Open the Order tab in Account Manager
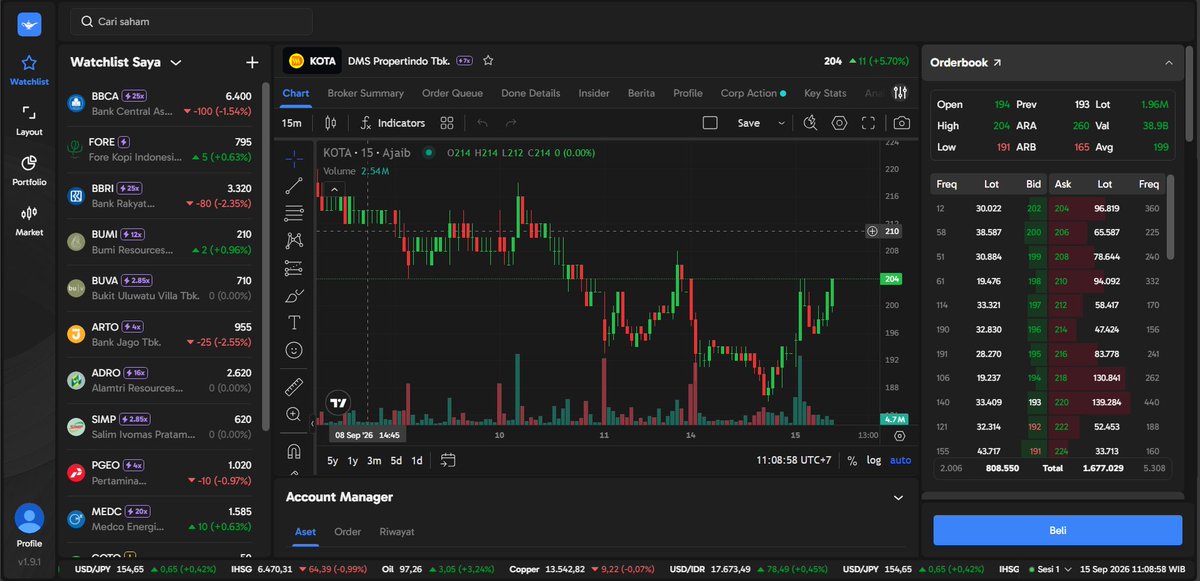The height and width of the screenshot is (581, 1200). (348, 532)
